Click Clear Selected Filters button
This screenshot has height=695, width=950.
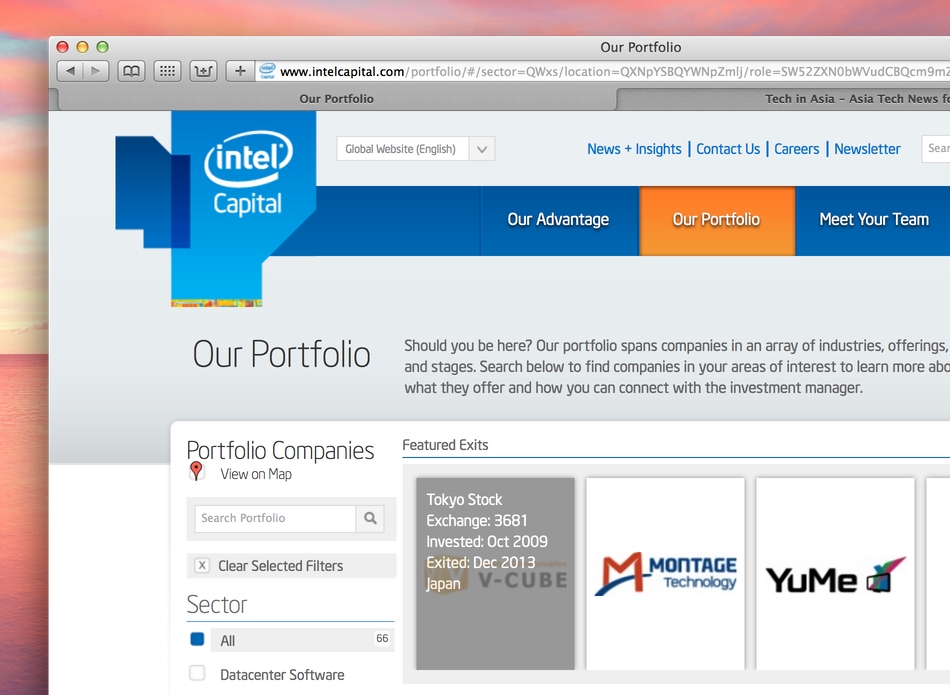click(291, 565)
